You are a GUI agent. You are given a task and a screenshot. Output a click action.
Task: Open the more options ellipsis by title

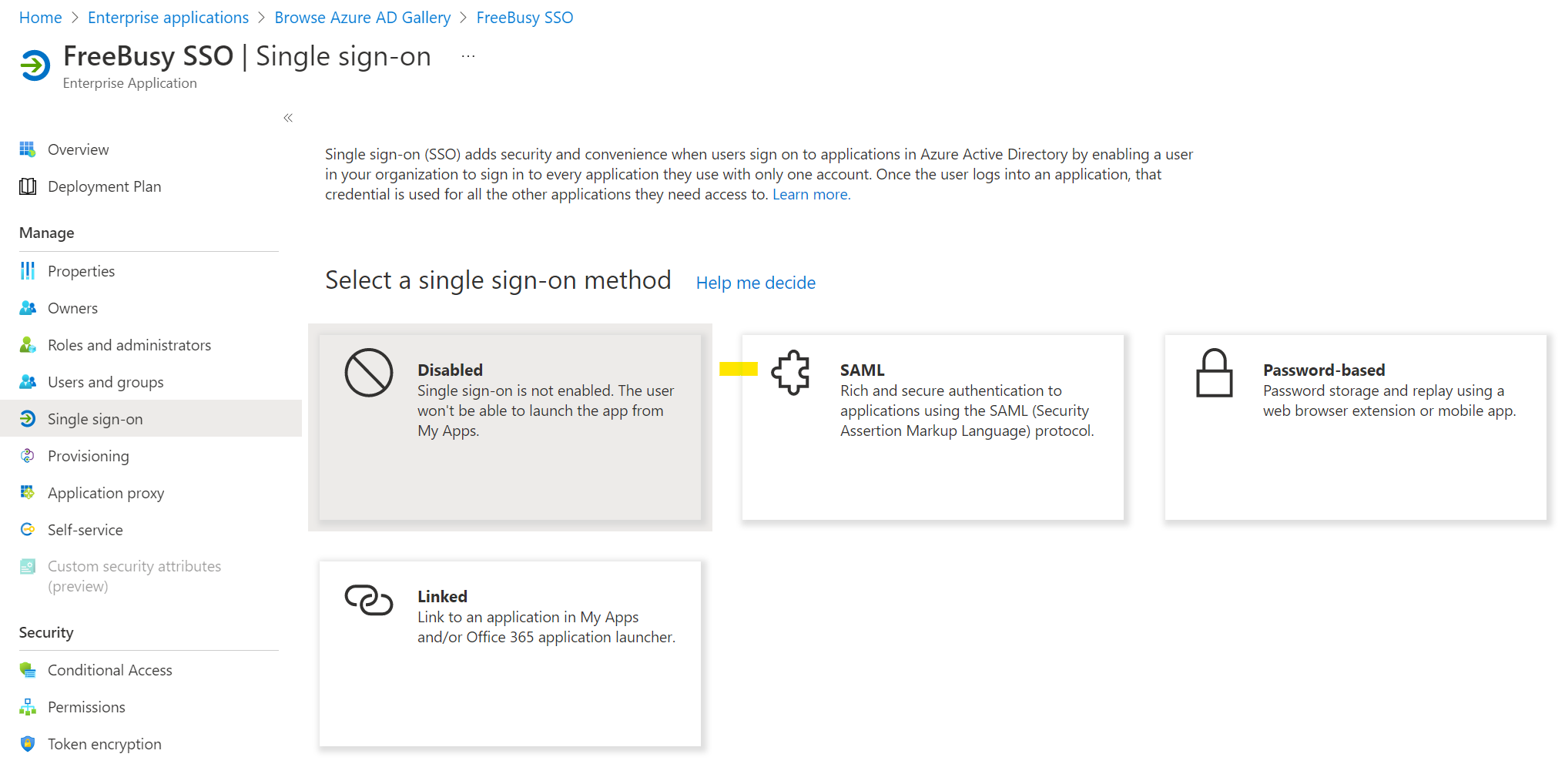click(468, 56)
